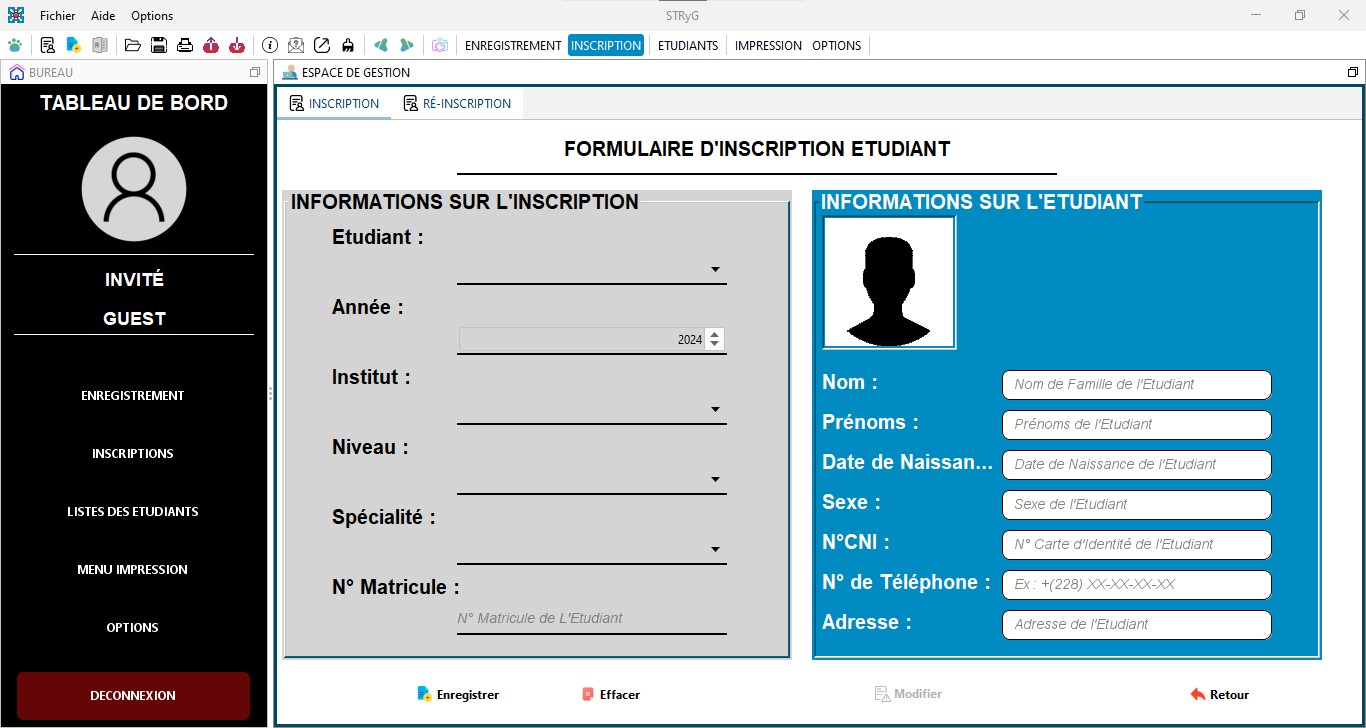
Task: Click the information circle toolbar icon
Action: click(x=270, y=45)
